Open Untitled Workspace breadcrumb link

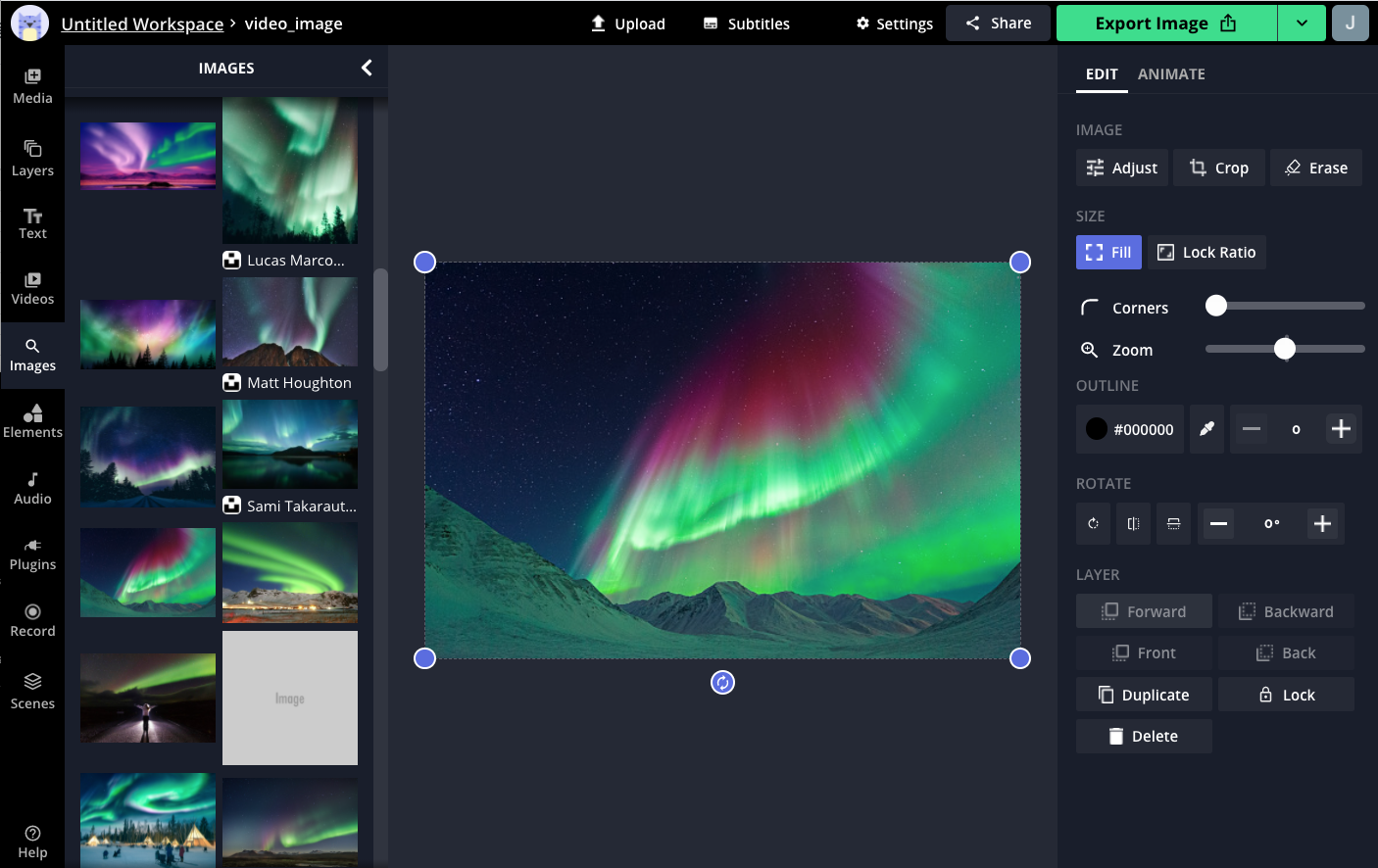click(x=142, y=24)
